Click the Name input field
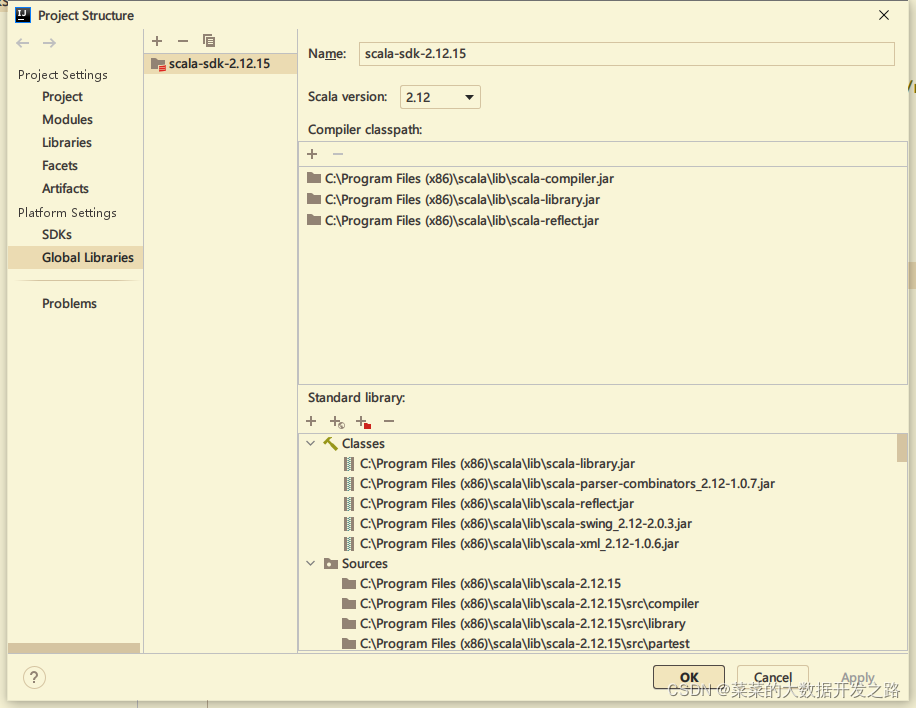Screen dimensions: 916x708 (x=626, y=54)
